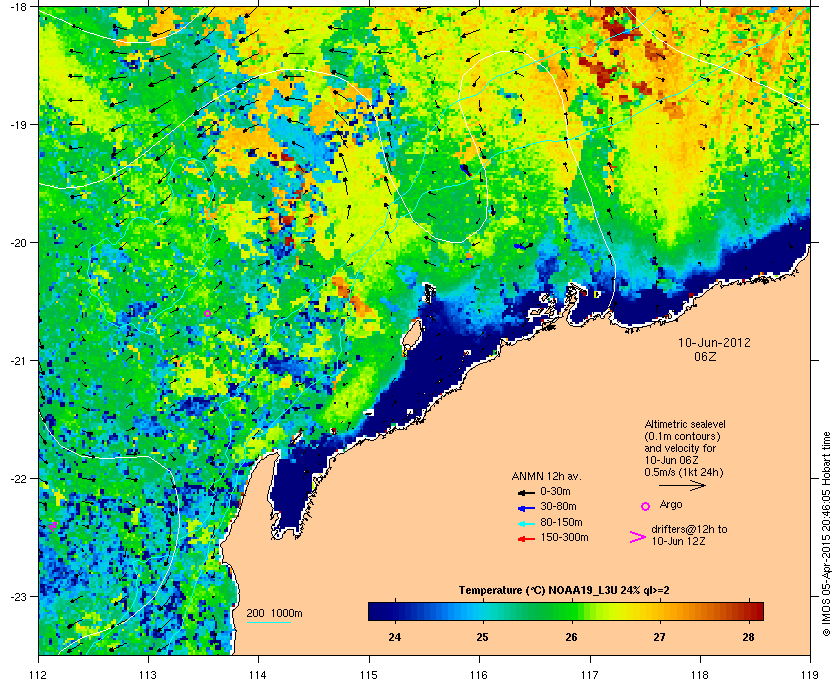Click longitude axis label 113
This screenshot has height=680, width=840.
(x=148, y=674)
